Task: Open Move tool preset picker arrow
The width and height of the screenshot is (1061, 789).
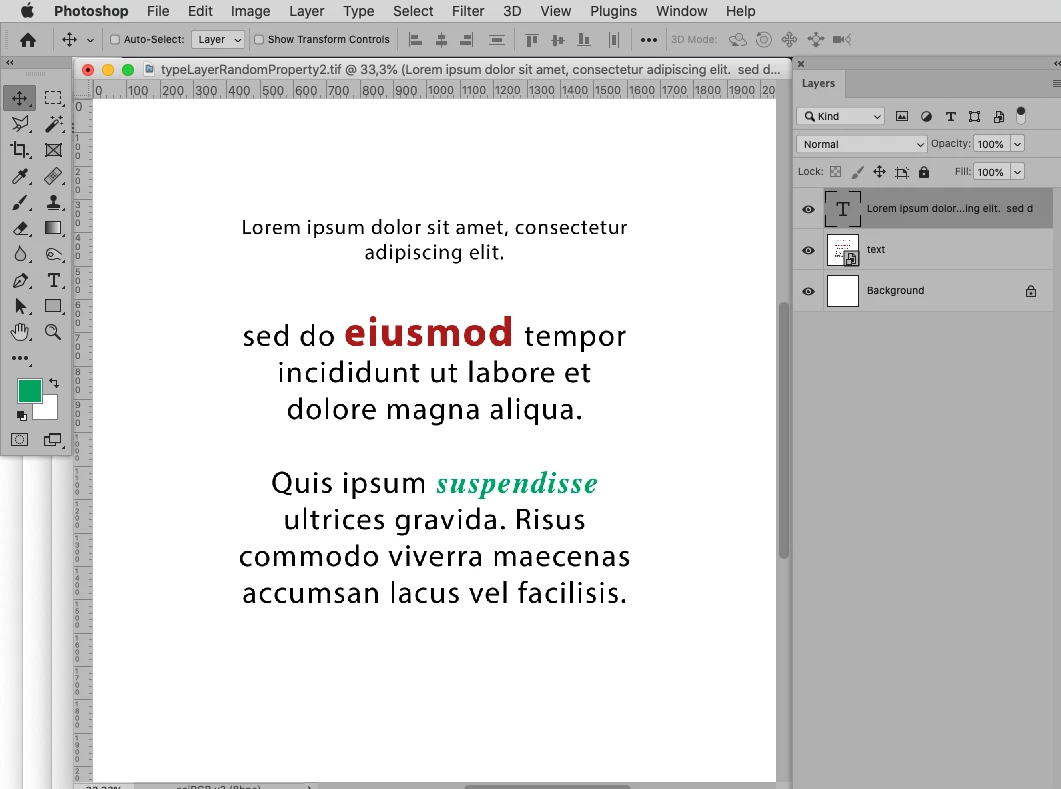Action: click(90, 40)
